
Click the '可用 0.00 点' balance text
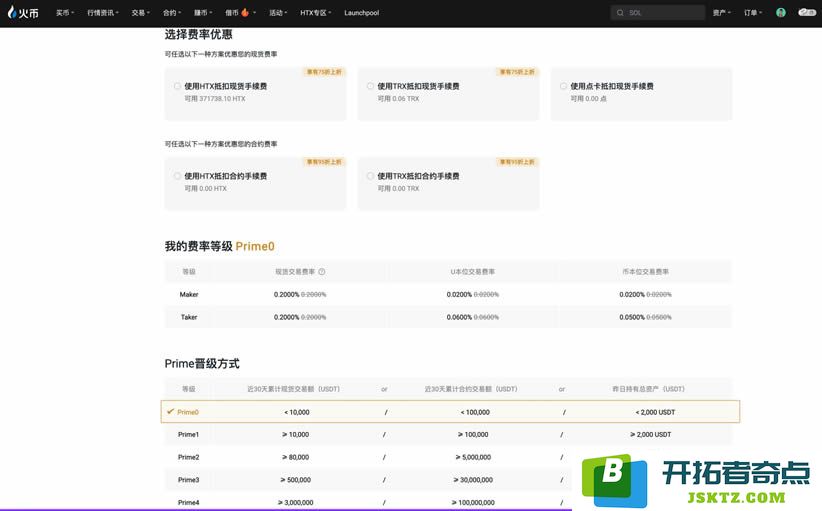coord(588,99)
